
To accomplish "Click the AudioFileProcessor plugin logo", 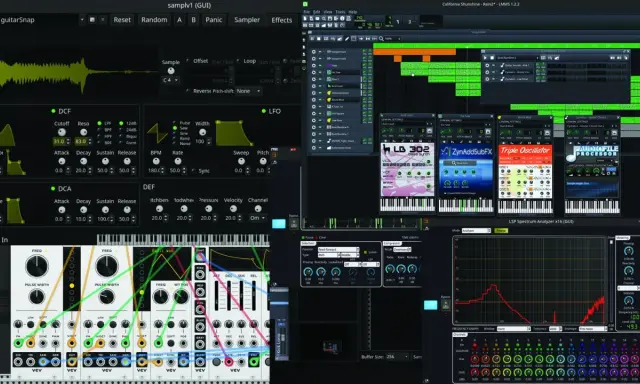I will tap(592, 153).
